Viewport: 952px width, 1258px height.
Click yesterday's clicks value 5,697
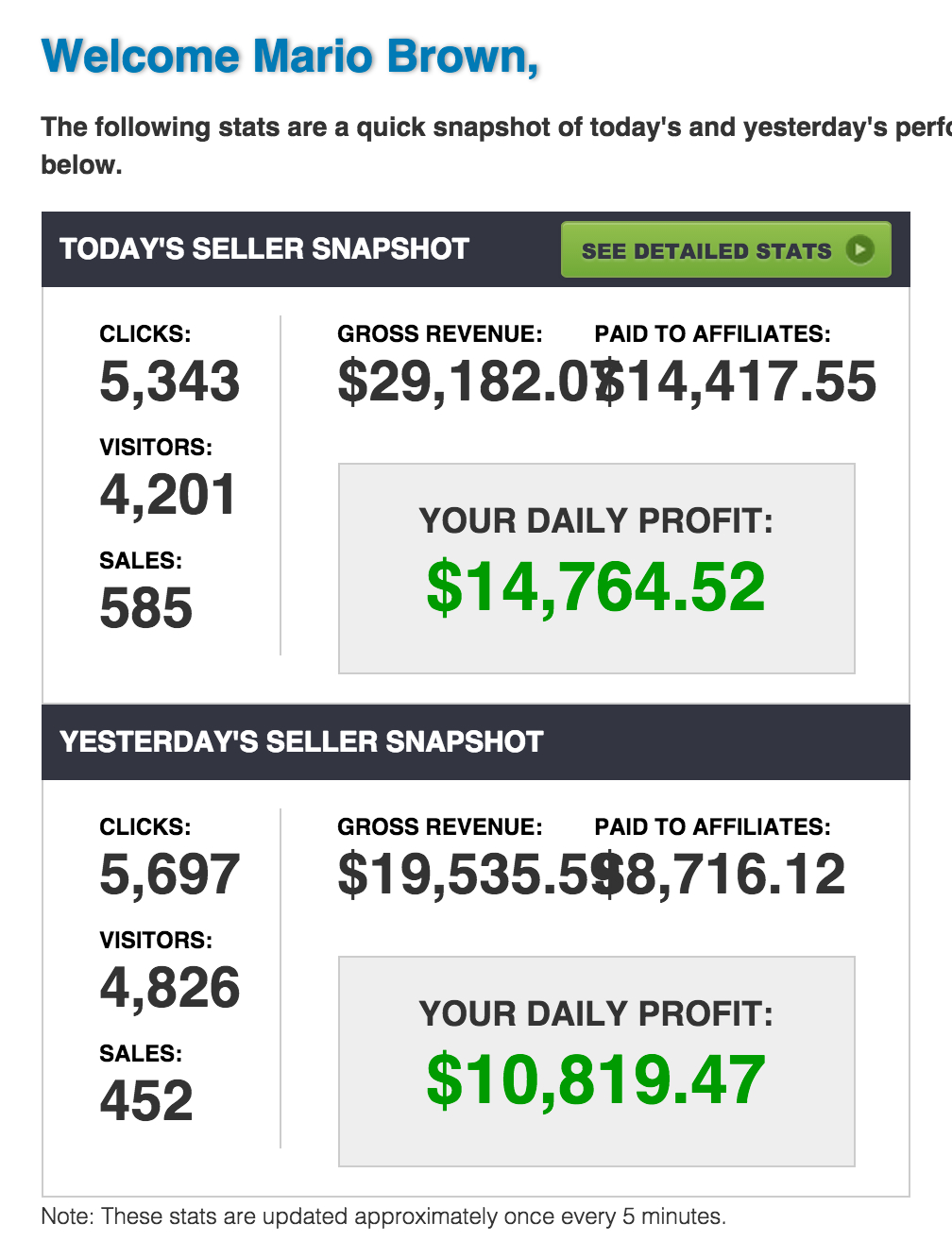tap(170, 875)
